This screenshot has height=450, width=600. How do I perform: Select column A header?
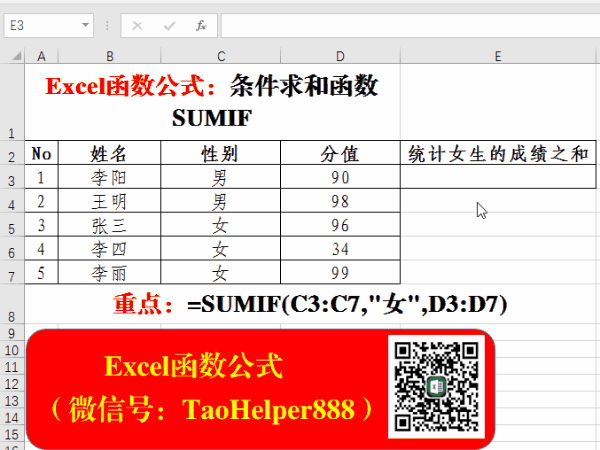pos(41,56)
